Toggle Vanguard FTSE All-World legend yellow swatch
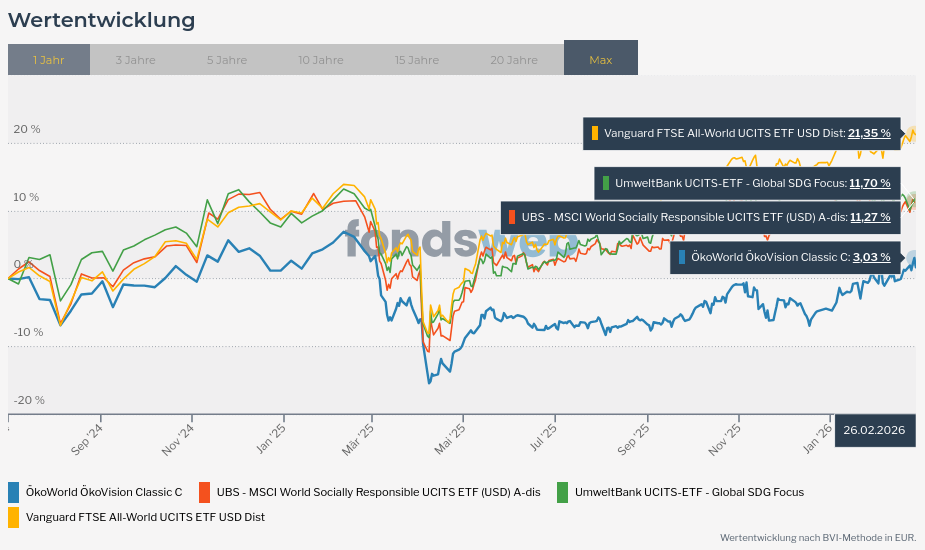 14,518
